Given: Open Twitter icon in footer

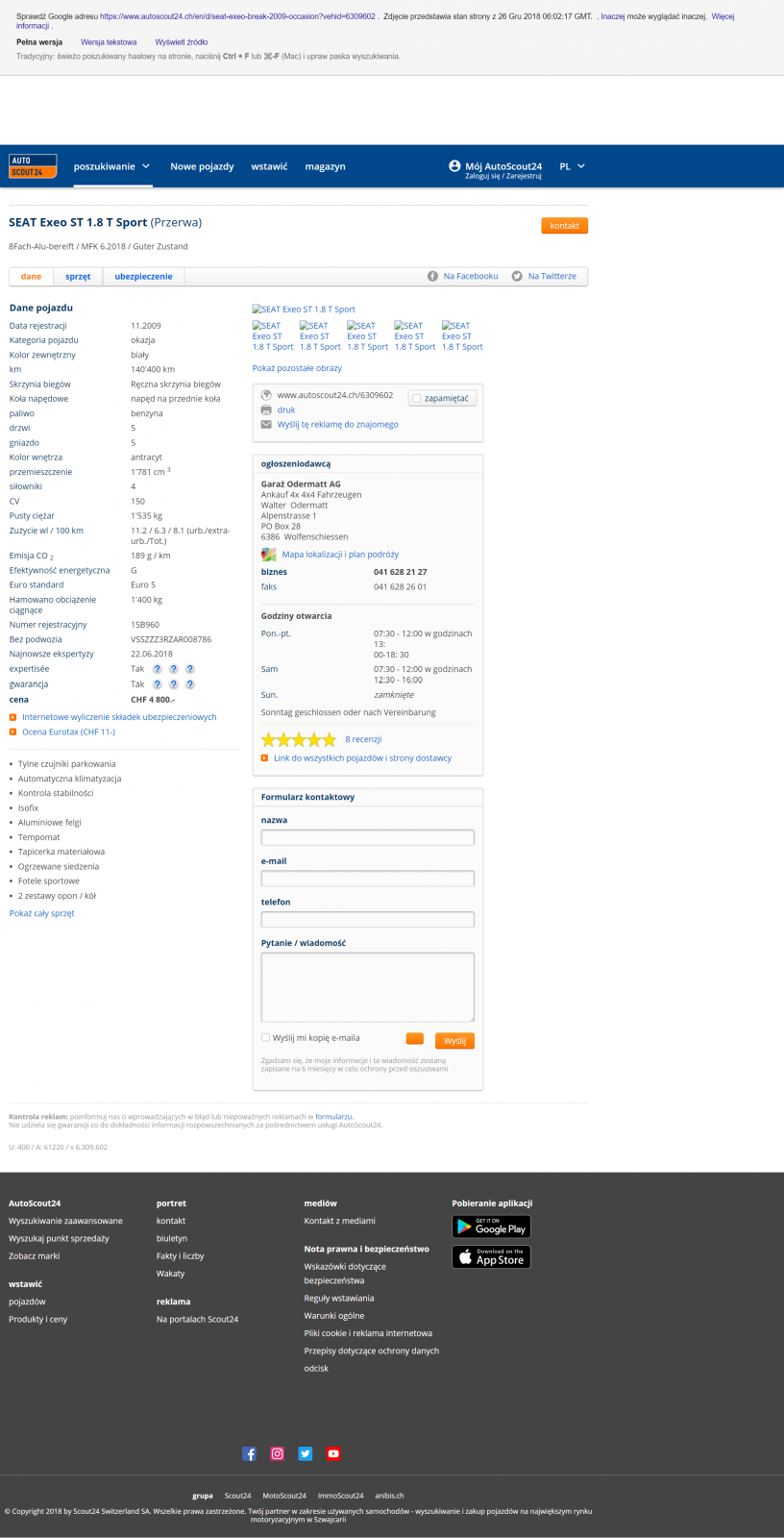Looking at the screenshot, I should pos(305,1453).
